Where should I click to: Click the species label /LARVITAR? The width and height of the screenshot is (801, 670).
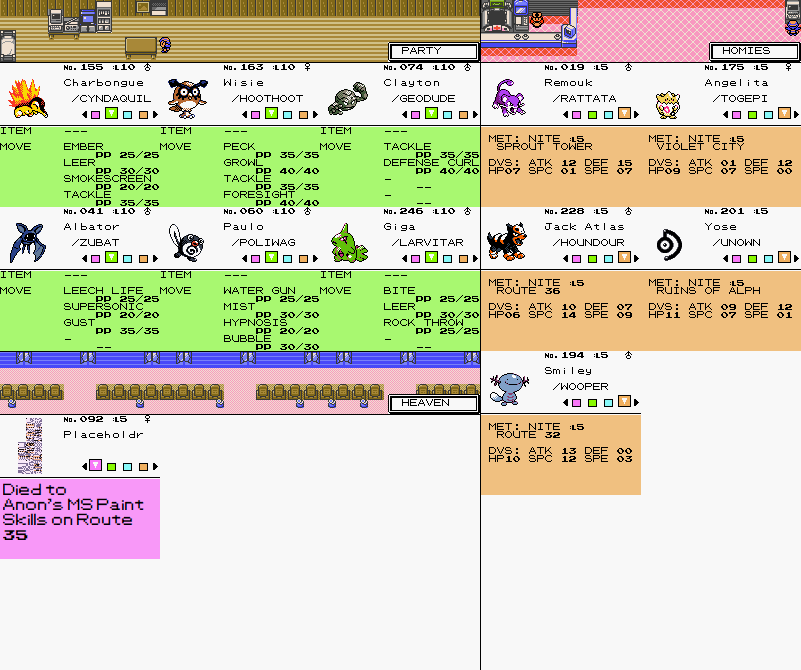tap(428, 243)
